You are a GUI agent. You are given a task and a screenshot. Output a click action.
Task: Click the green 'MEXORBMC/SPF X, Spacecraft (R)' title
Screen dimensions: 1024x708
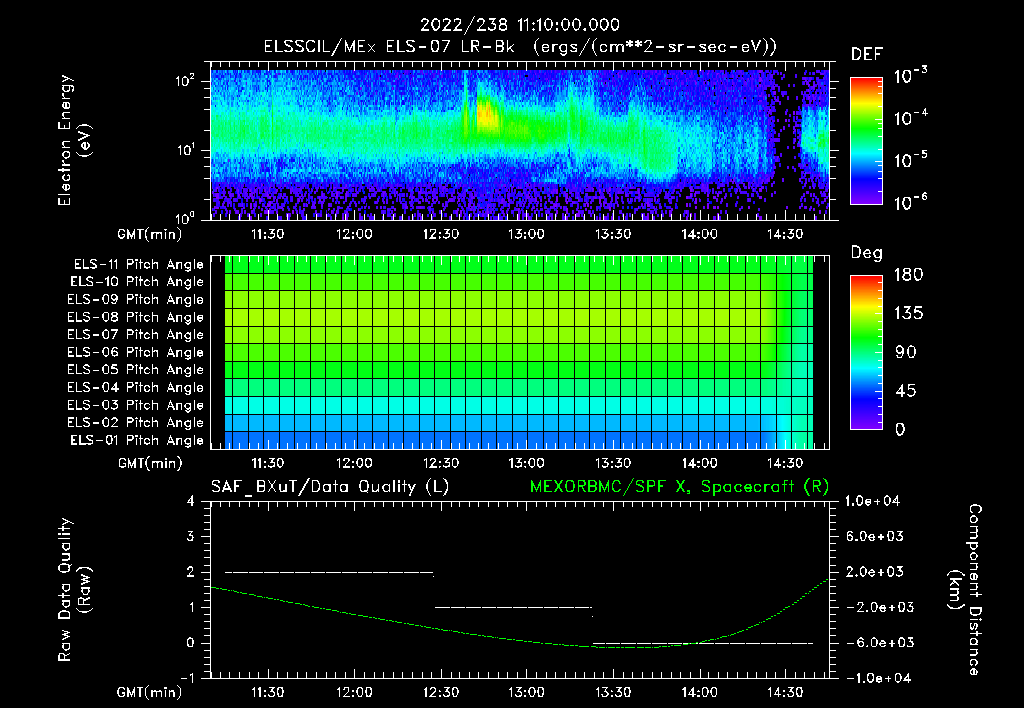coord(679,487)
